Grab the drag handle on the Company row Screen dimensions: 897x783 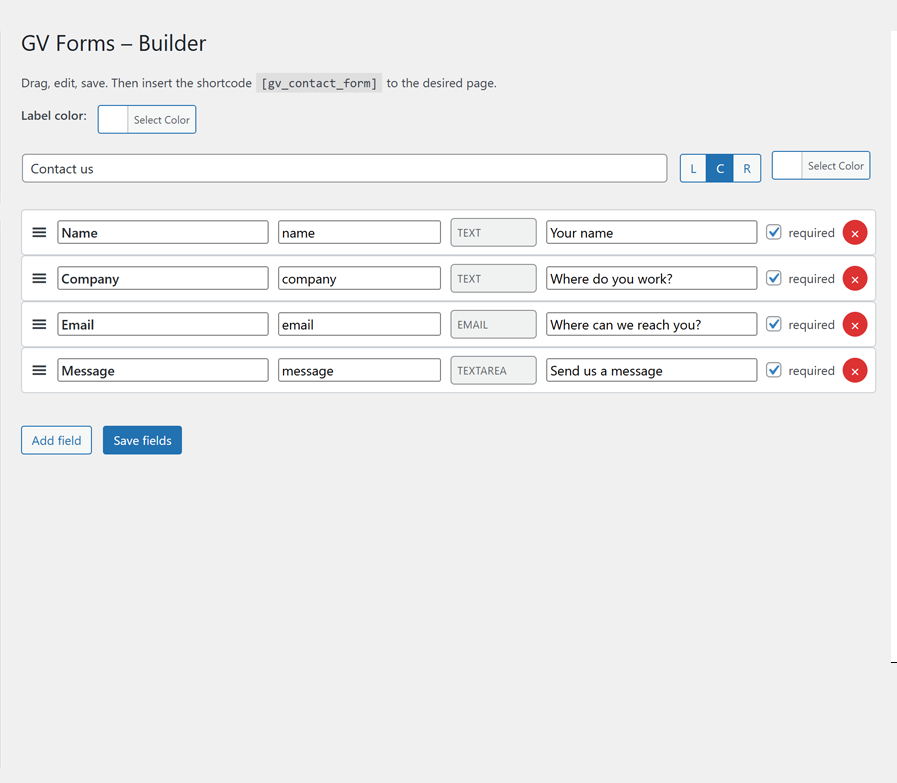[39, 278]
